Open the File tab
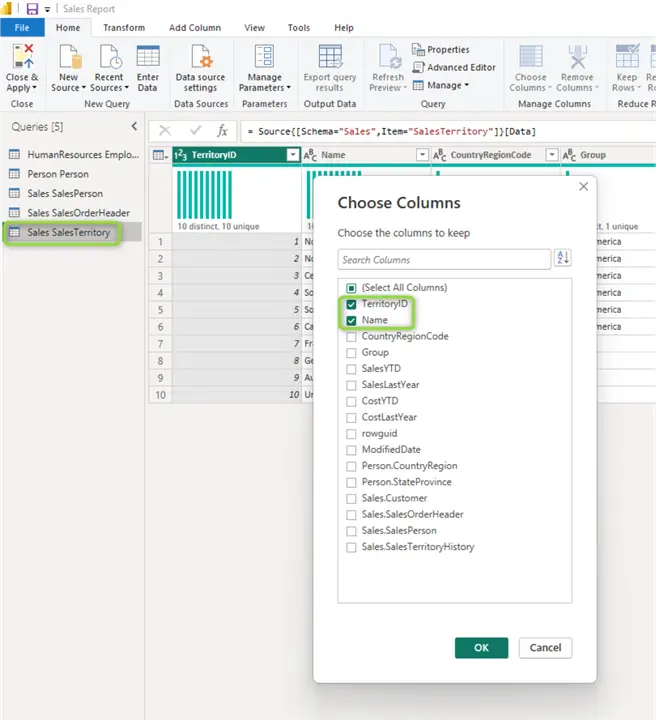This screenshot has width=656, height=720. [x=22, y=28]
